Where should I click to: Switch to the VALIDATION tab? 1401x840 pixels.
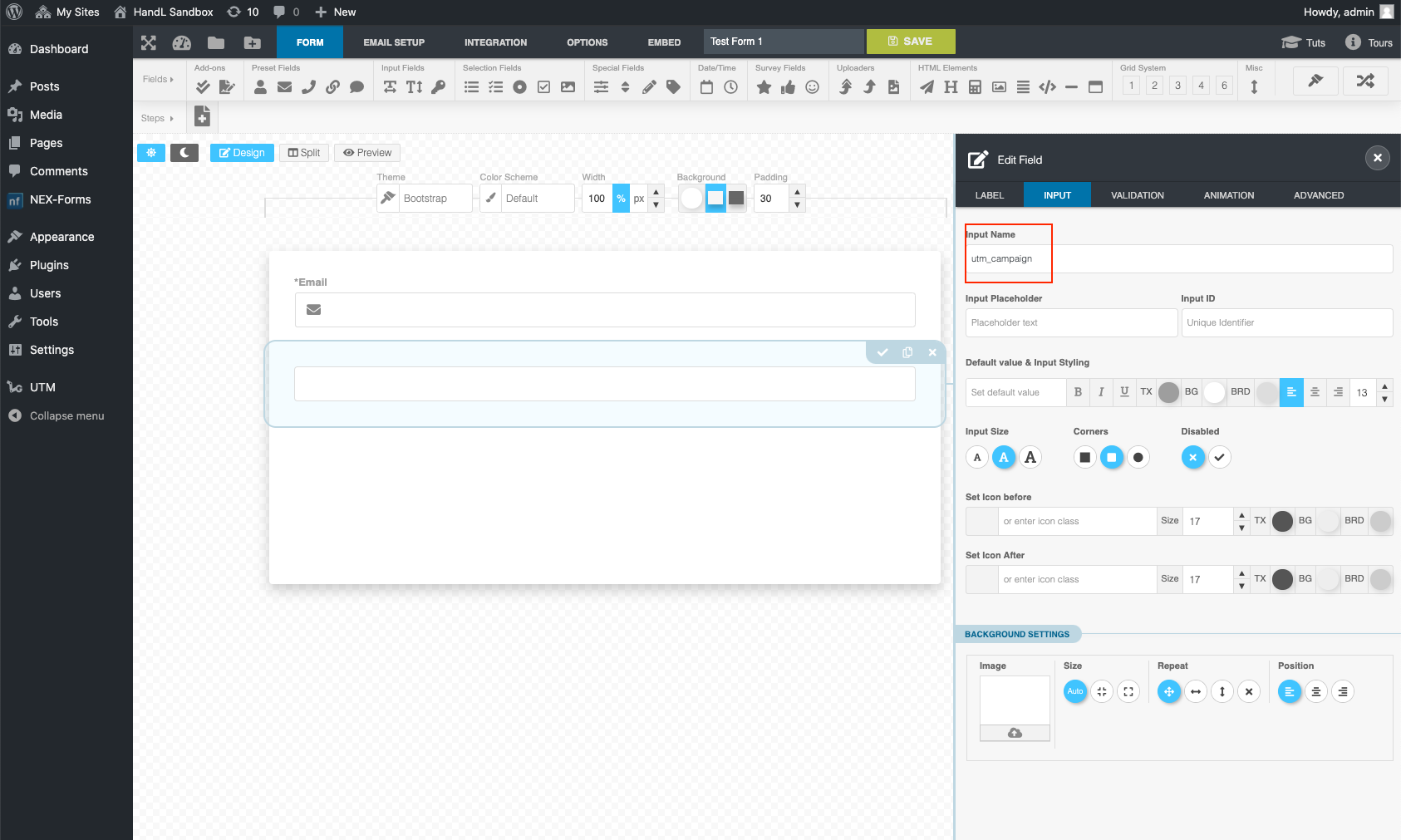pos(1137,195)
